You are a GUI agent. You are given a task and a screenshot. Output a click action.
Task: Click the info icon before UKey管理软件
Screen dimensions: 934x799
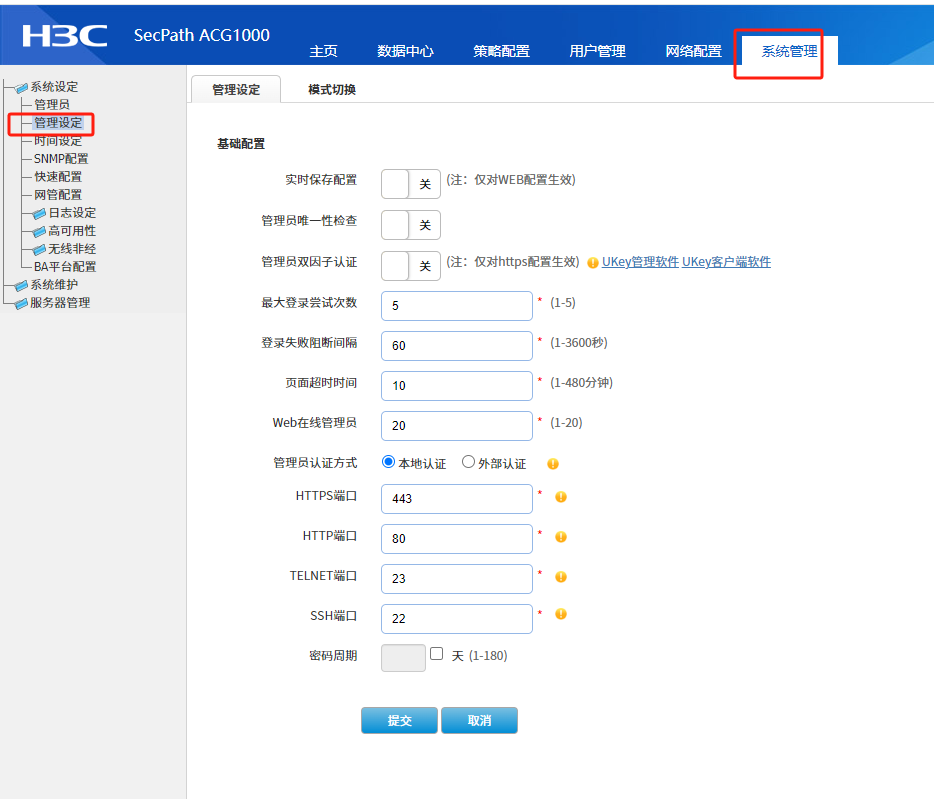coord(593,263)
